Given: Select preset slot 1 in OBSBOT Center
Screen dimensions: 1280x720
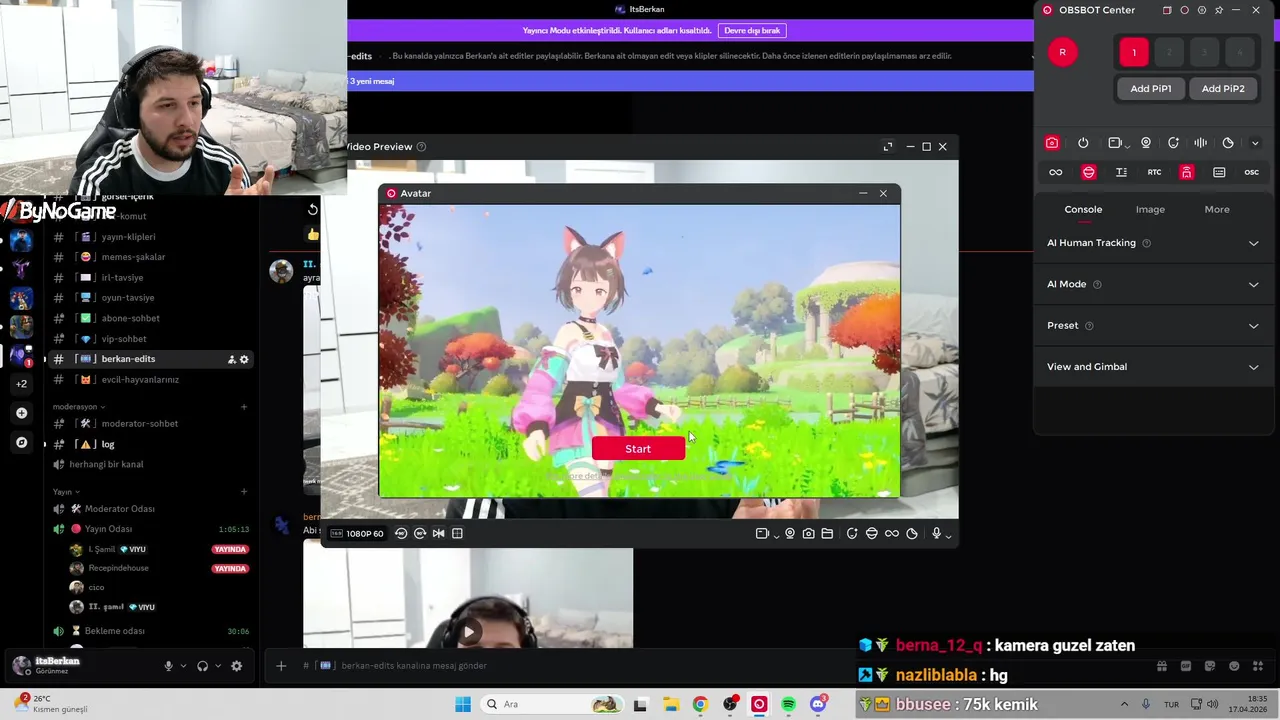Looking at the screenshot, I should pyautogui.click(x=1134, y=52).
